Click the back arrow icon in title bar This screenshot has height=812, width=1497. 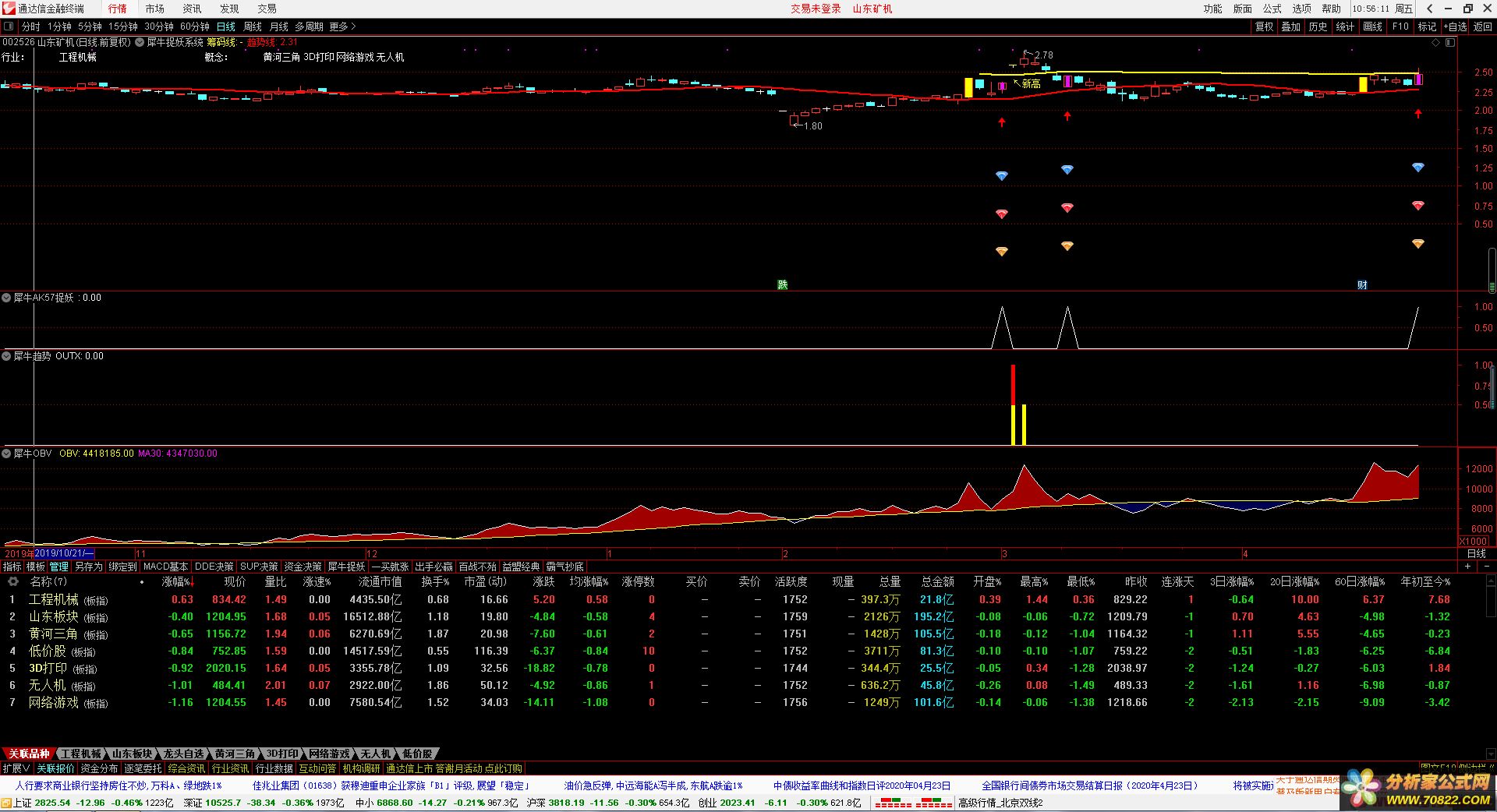click(x=1429, y=9)
